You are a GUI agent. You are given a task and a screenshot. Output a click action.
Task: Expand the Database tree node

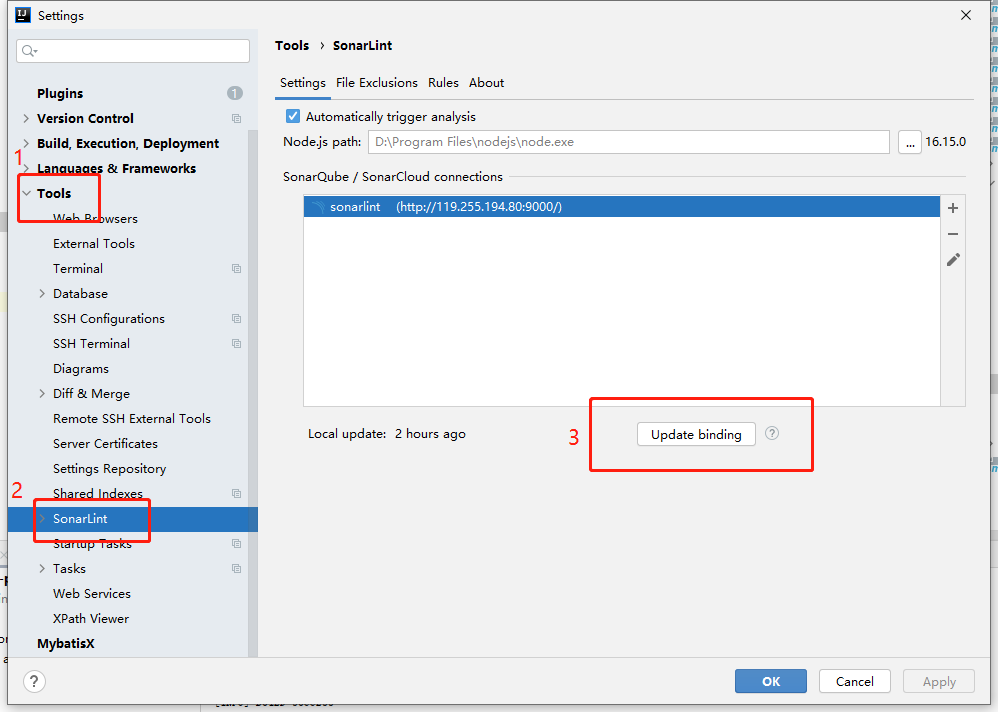42,294
